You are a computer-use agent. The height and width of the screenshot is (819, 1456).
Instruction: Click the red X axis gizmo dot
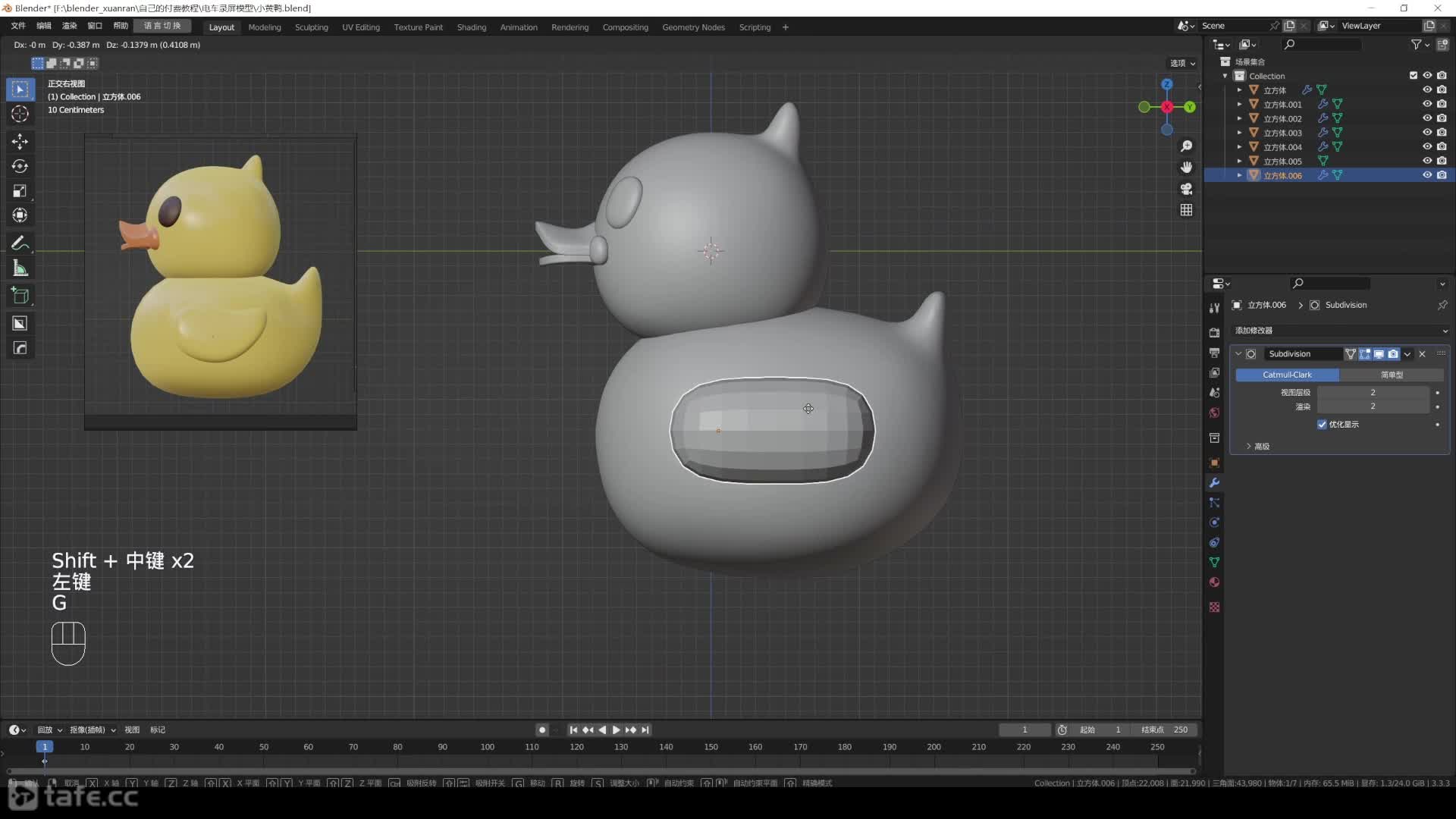(x=1167, y=107)
